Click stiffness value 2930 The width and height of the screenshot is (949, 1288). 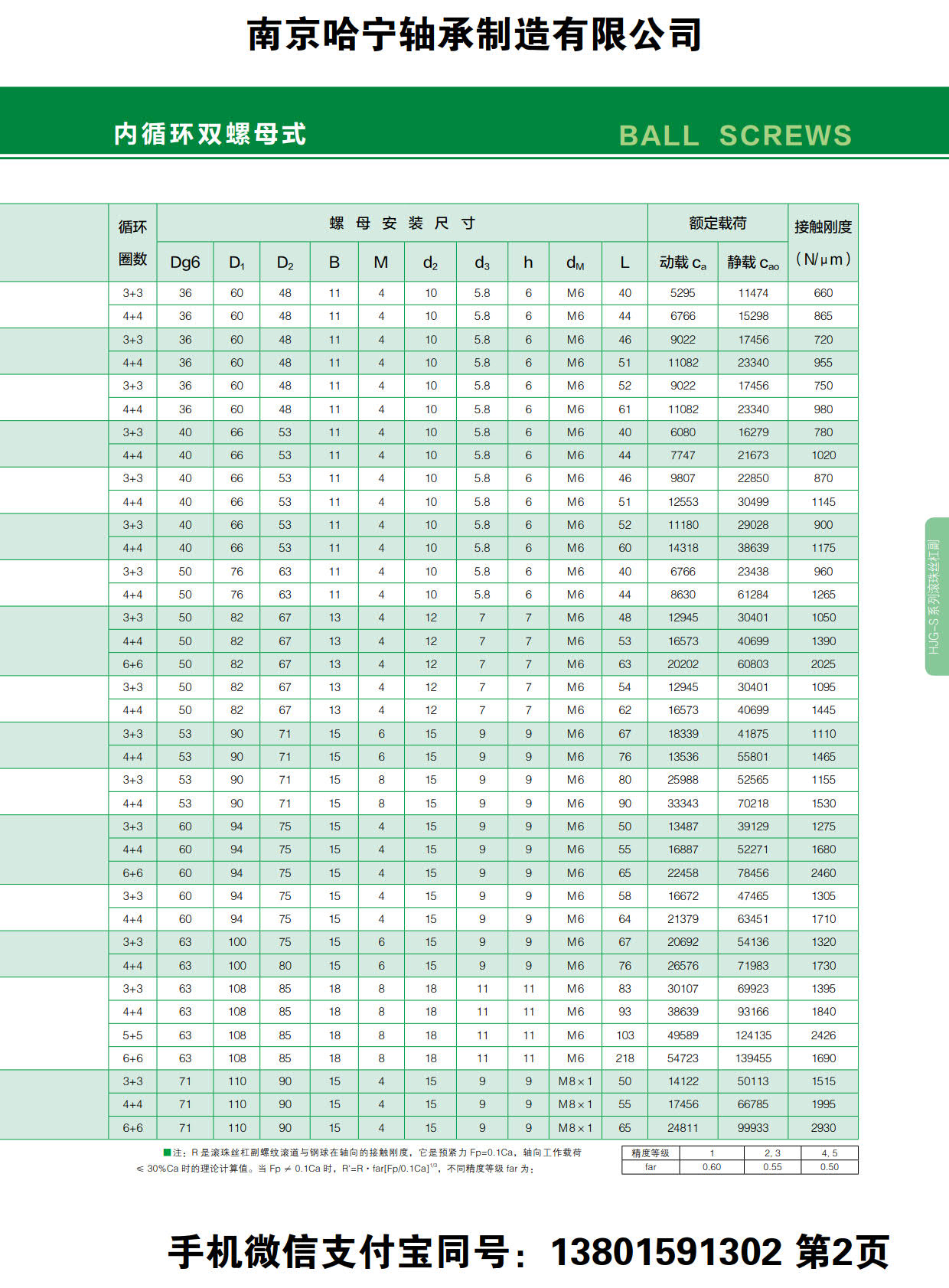[823, 1128]
